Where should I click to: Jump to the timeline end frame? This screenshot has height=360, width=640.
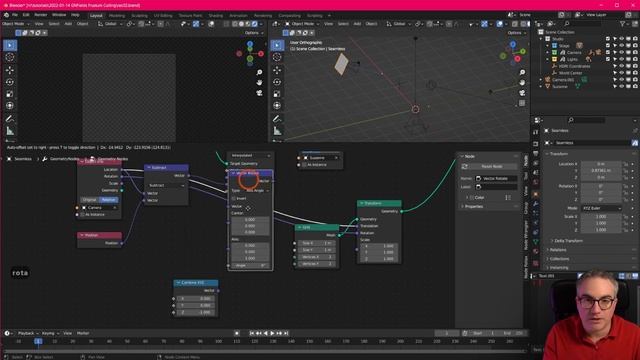(x=286, y=333)
